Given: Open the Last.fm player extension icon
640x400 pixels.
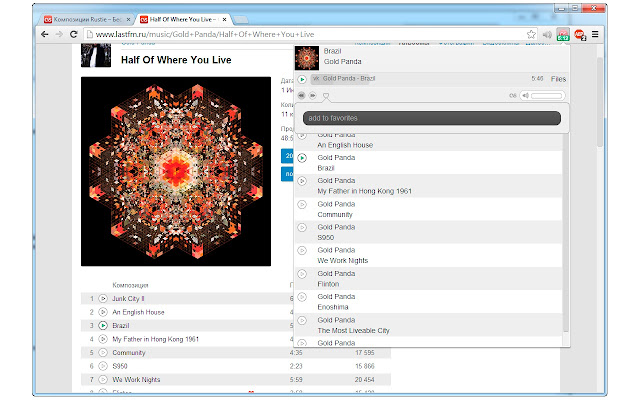Looking at the screenshot, I should point(563,34).
